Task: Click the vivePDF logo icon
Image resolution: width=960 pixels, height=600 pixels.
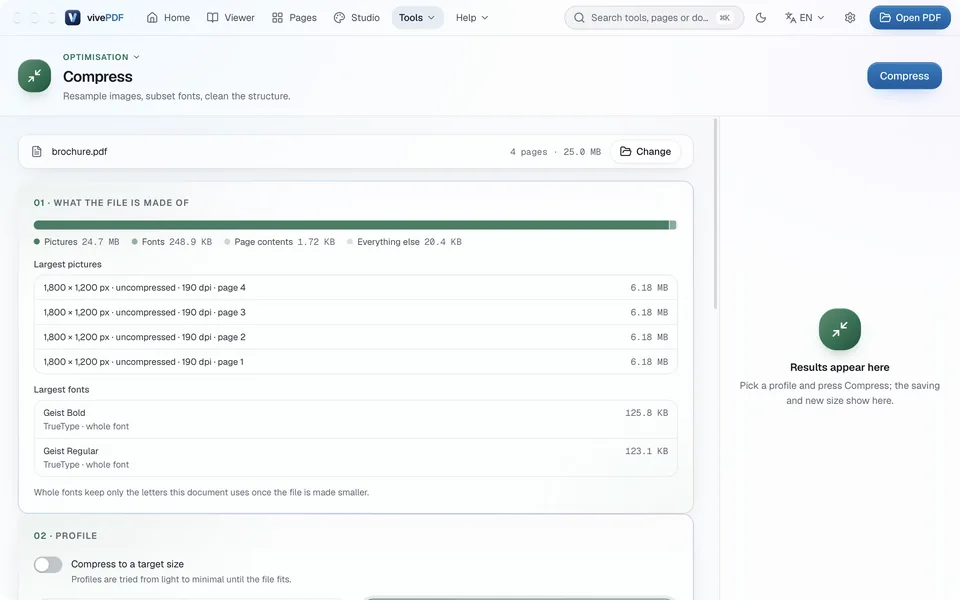Action: [73, 18]
